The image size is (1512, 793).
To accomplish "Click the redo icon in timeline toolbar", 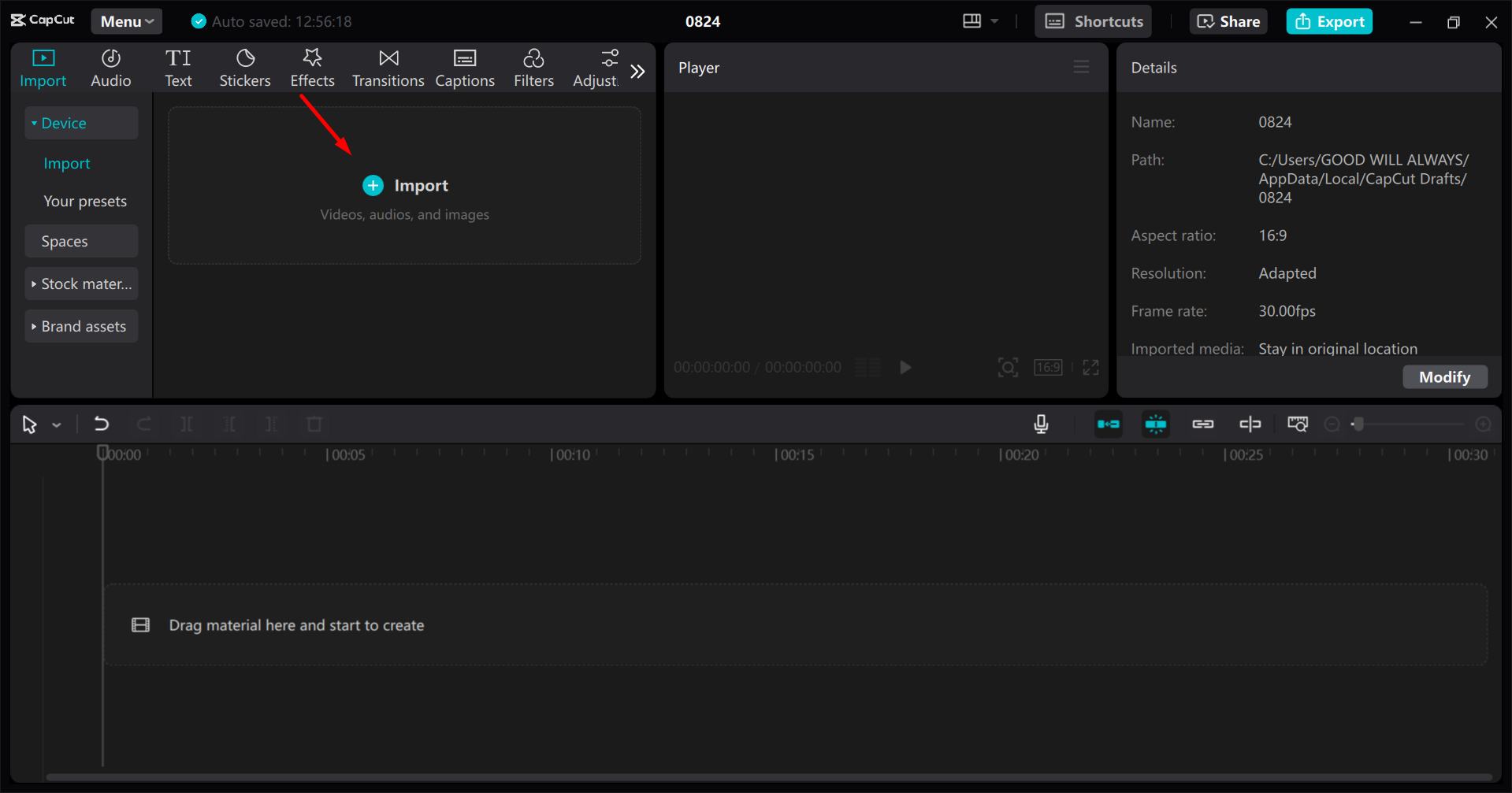I will coord(144,424).
